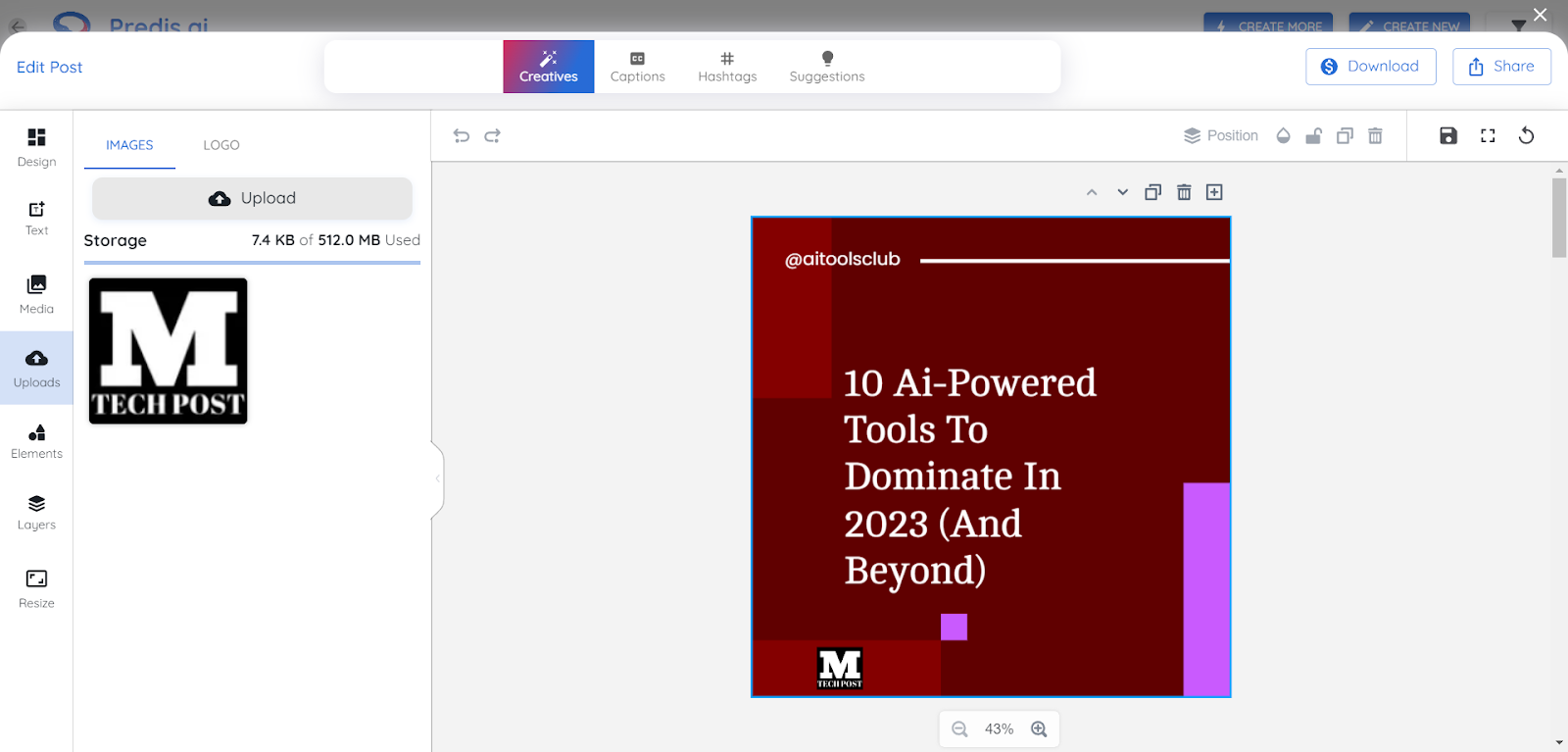Select the purple rectangle on canvas
Viewport: 1568px width, 752px height.
pos(1206,588)
